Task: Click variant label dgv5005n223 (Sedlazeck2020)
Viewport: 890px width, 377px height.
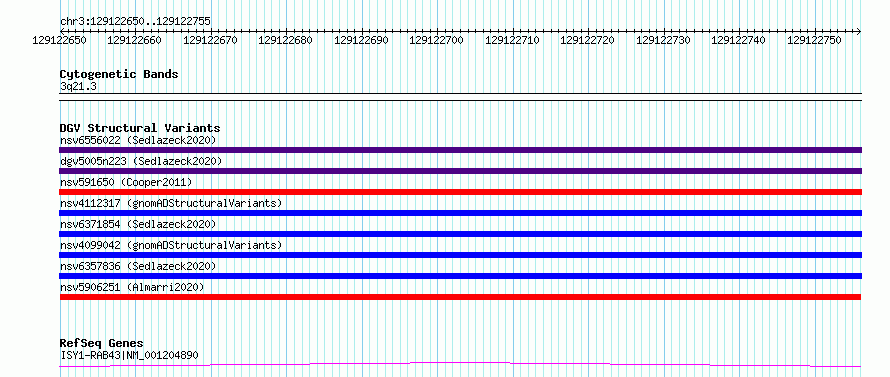Action: [x=141, y=161]
